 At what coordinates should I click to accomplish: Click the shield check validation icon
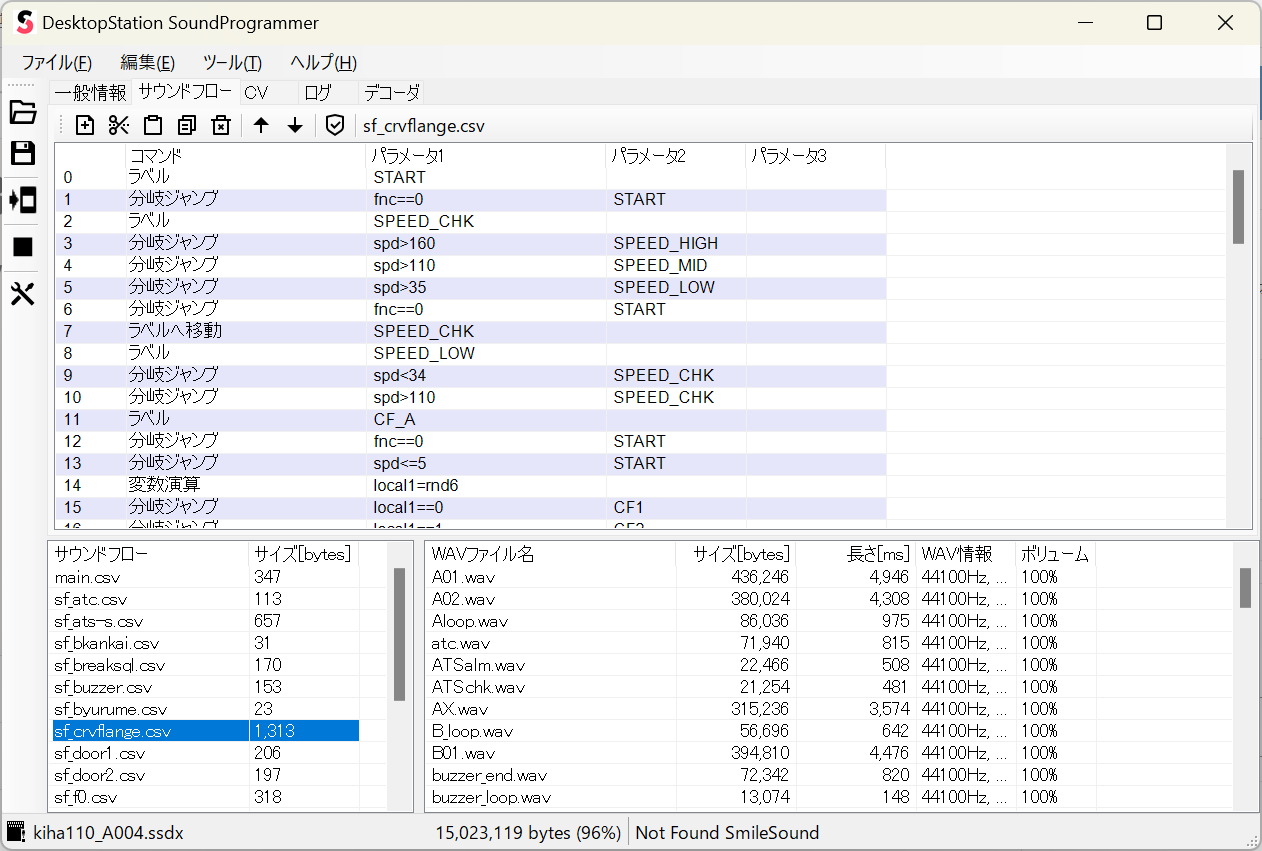(335, 125)
